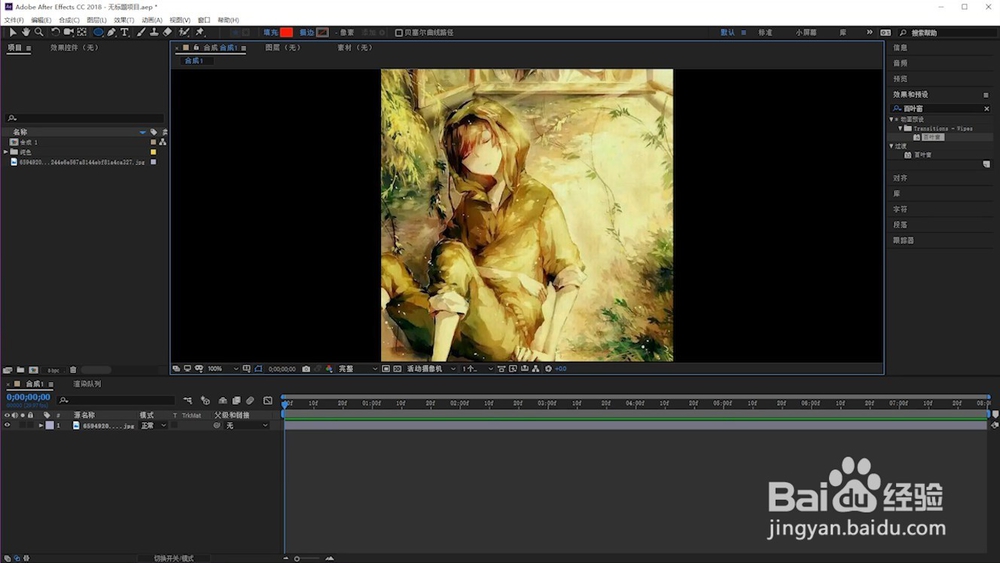
Task: Expand the folder in the Project panel
Action: point(6,152)
